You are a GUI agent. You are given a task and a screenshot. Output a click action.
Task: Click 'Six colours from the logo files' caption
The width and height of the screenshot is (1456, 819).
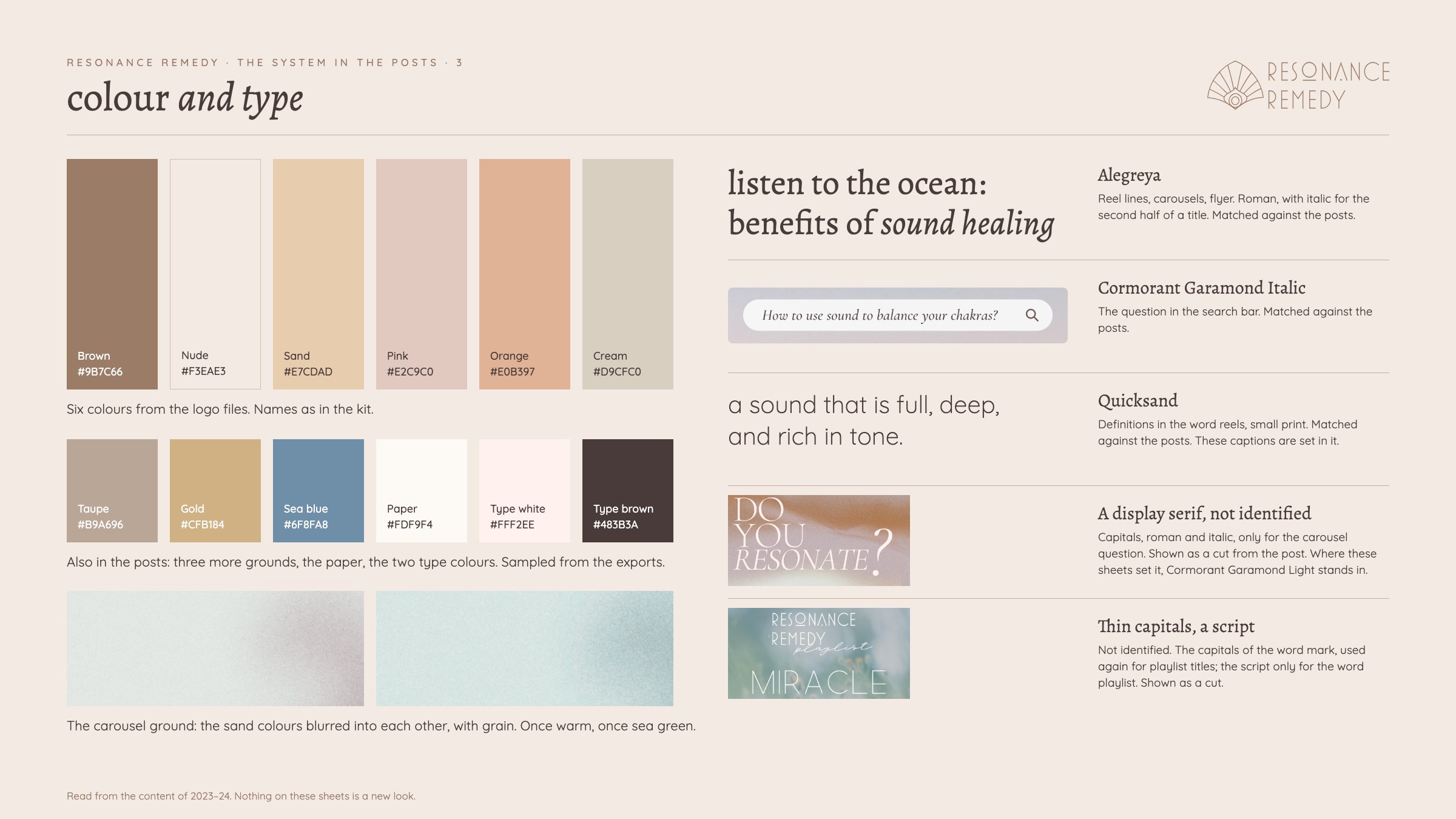[220, 409]
